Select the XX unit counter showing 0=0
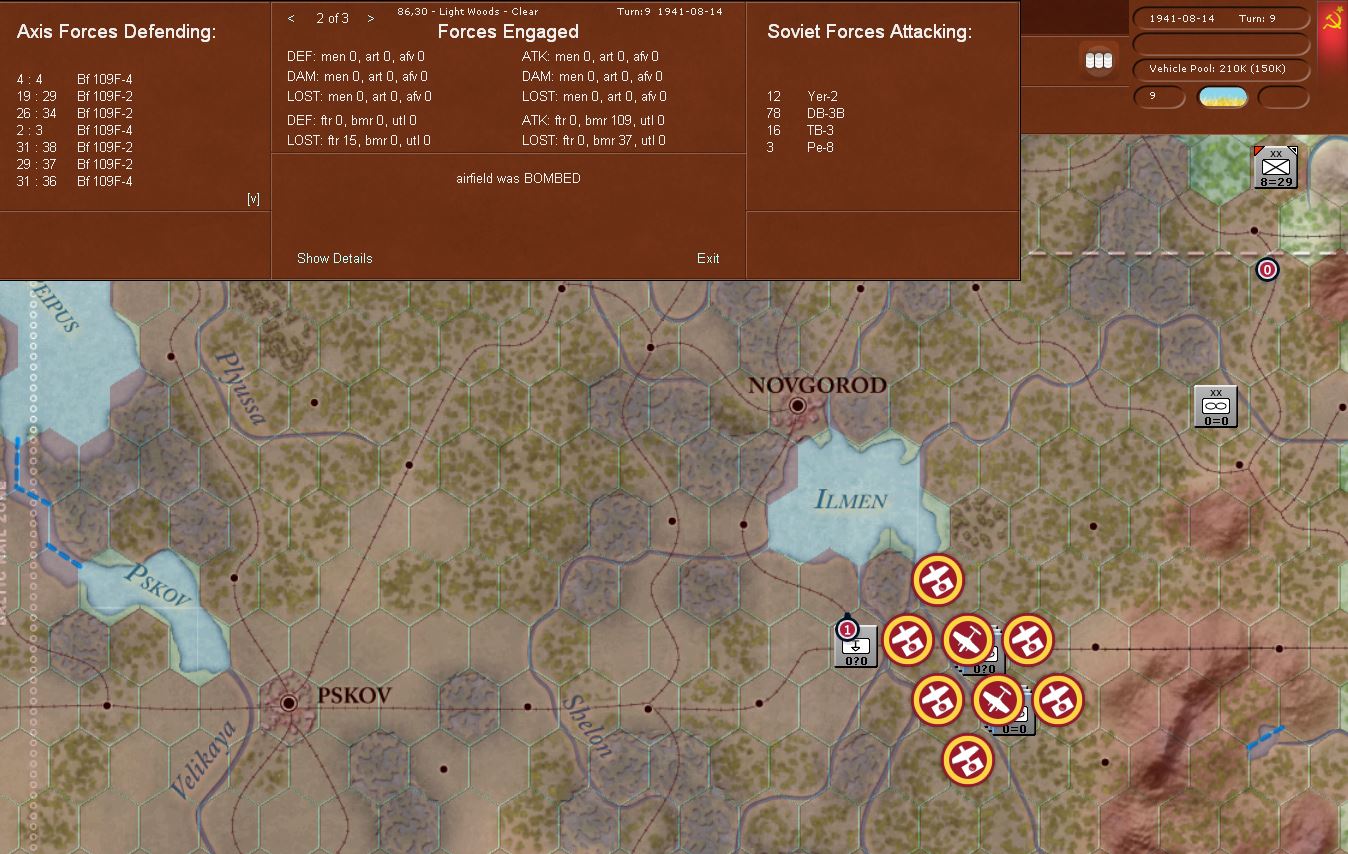The width and height of the screenshot is (1348, 854). (1216, 407)
